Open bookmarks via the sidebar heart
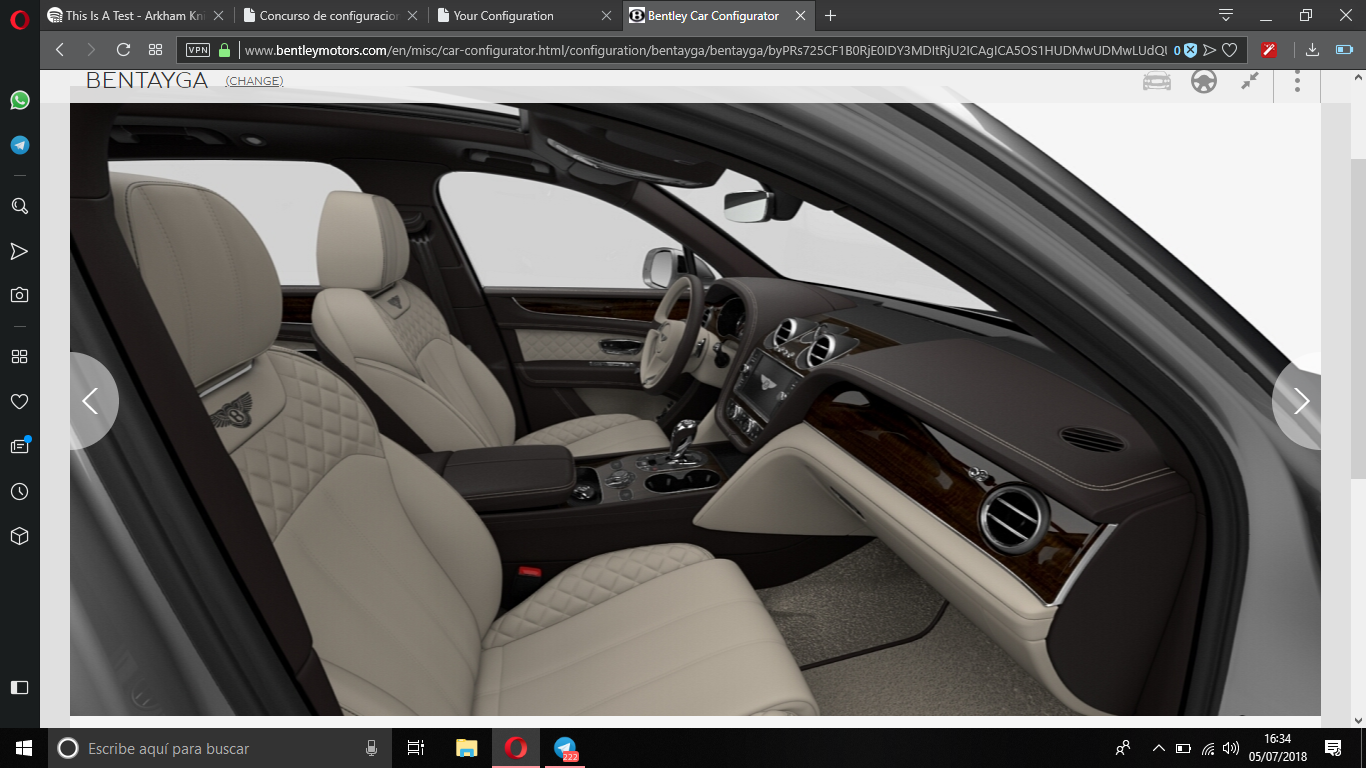Viewport: 1366px width, 768px height. tap(19, 401)
